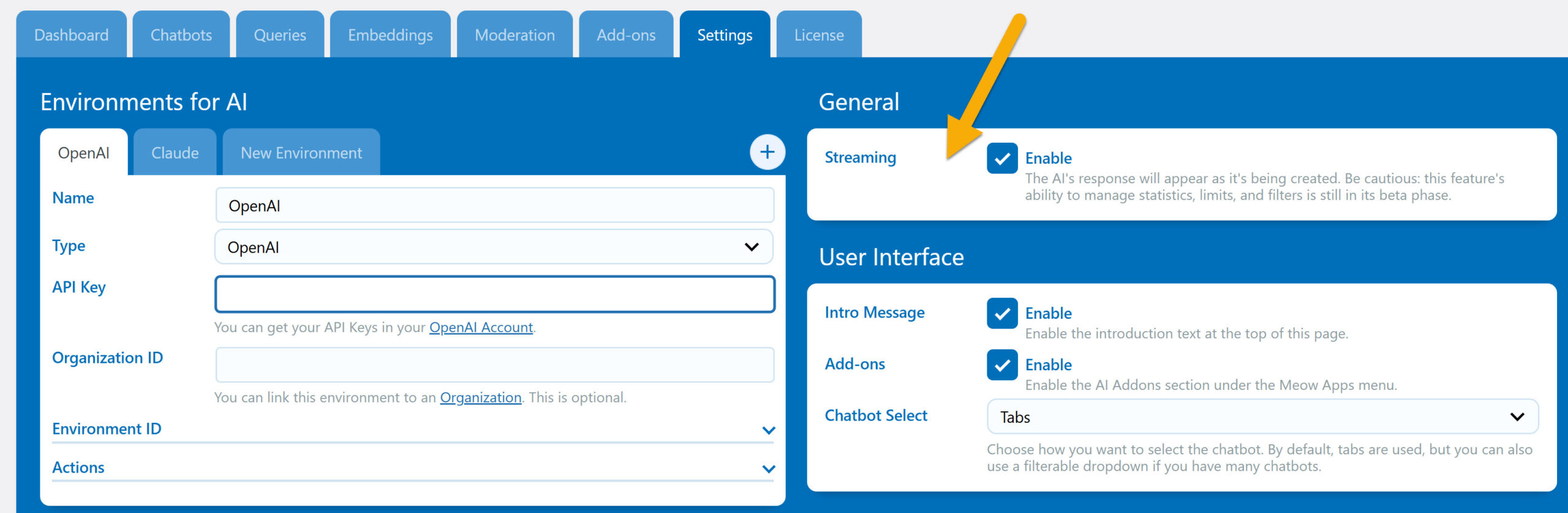
Task: Click into the Name input field
Action: click(495, 205)
